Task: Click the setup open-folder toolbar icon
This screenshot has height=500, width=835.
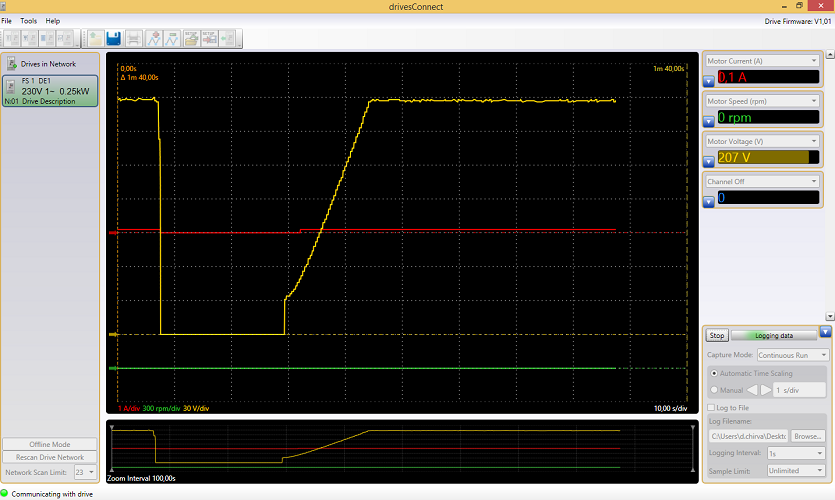Action: point(191,38)
